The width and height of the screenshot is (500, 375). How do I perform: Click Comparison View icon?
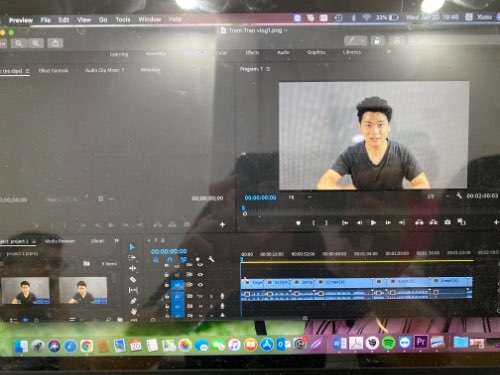pyautogui.click(x=461, y=222)
